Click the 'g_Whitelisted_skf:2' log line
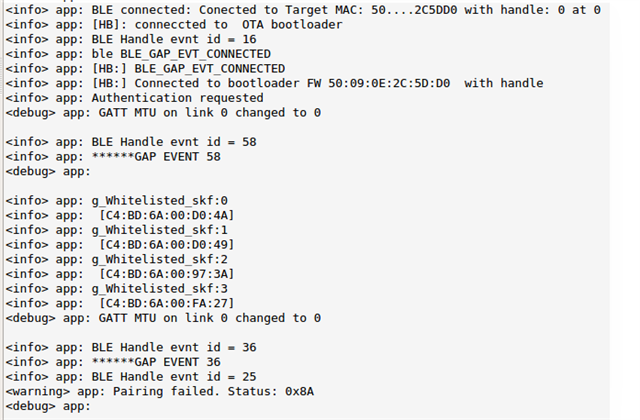 (x=117, y=259)
